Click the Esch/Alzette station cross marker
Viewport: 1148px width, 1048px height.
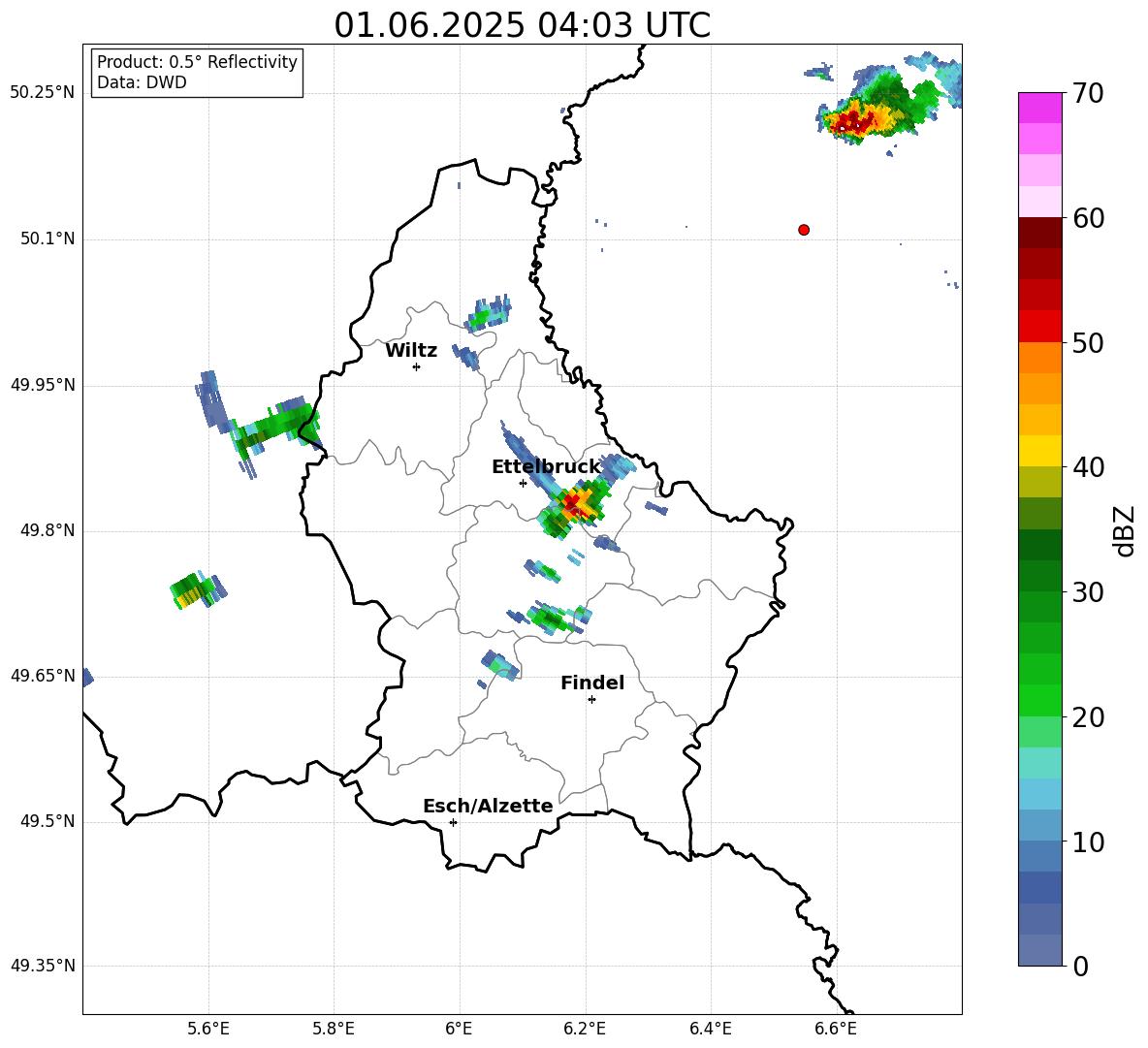[453, 822]
